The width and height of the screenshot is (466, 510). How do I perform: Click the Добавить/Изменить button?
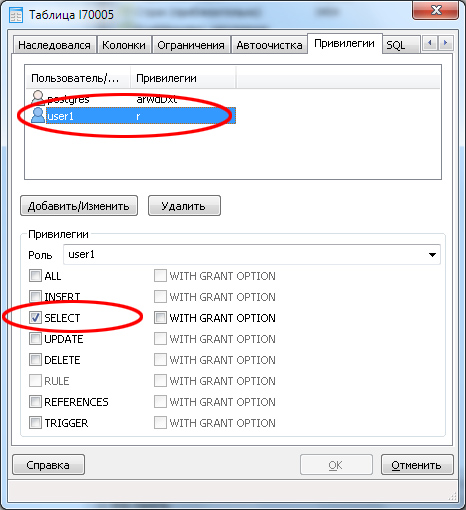click(79, 206)
